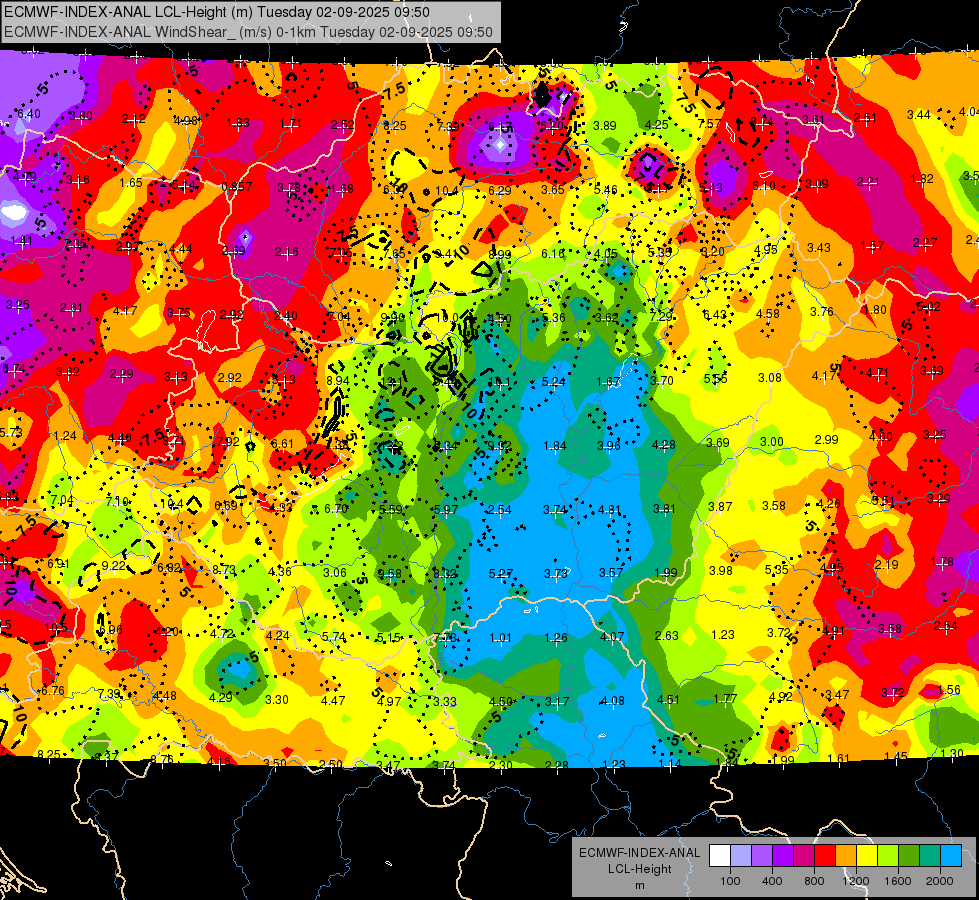Click the wind shear value 3.87
The image size is (979, 900).
click(720, 507)
